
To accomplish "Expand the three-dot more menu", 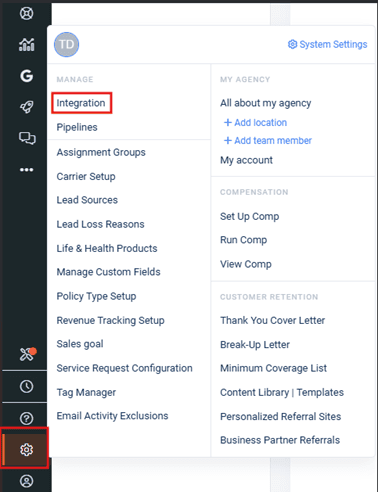I will (x=26, y=170).
